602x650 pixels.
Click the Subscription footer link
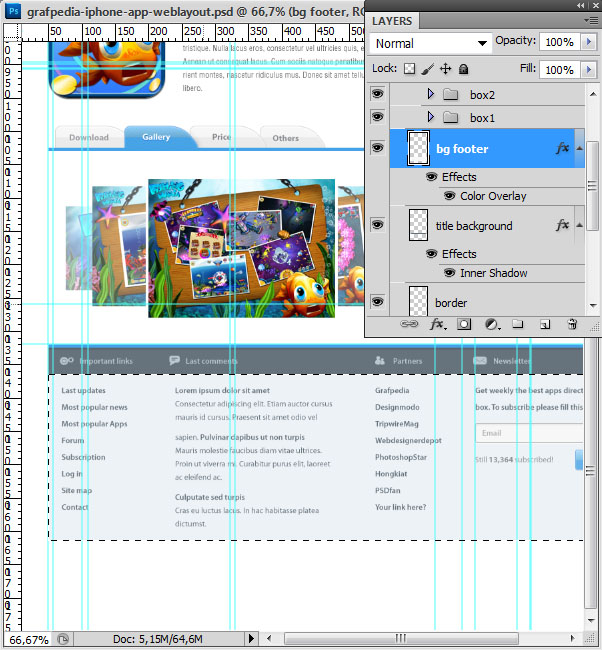coord(83,457)
